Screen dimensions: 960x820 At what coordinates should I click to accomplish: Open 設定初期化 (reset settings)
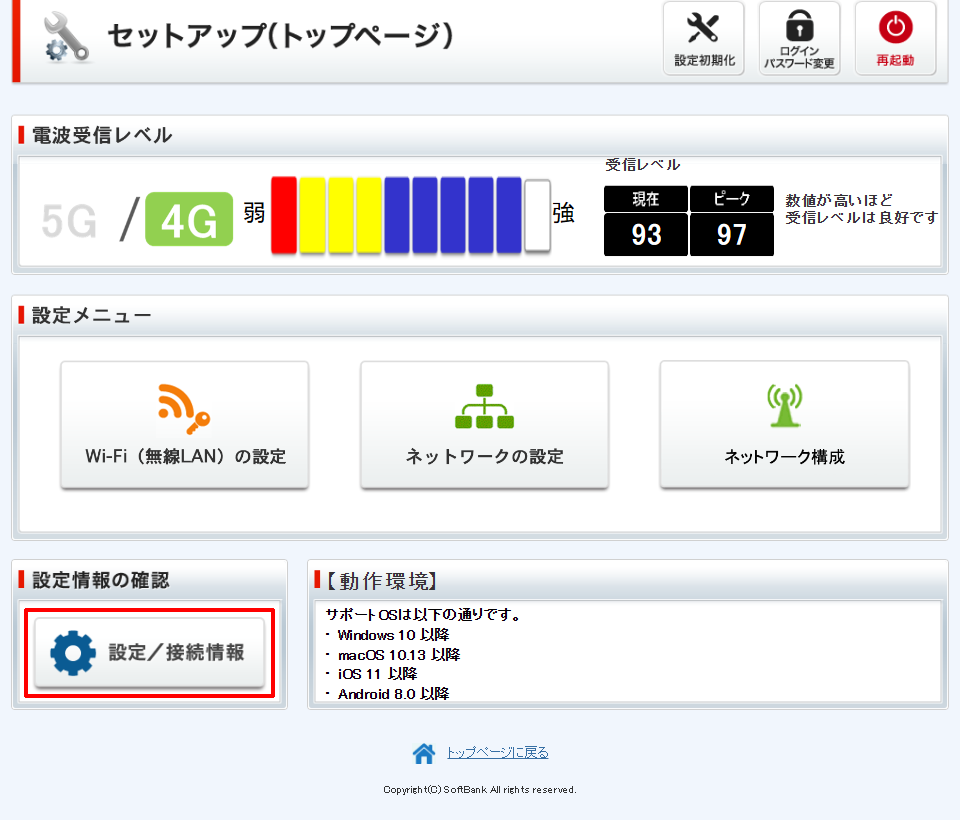click(x=704, y=38)
